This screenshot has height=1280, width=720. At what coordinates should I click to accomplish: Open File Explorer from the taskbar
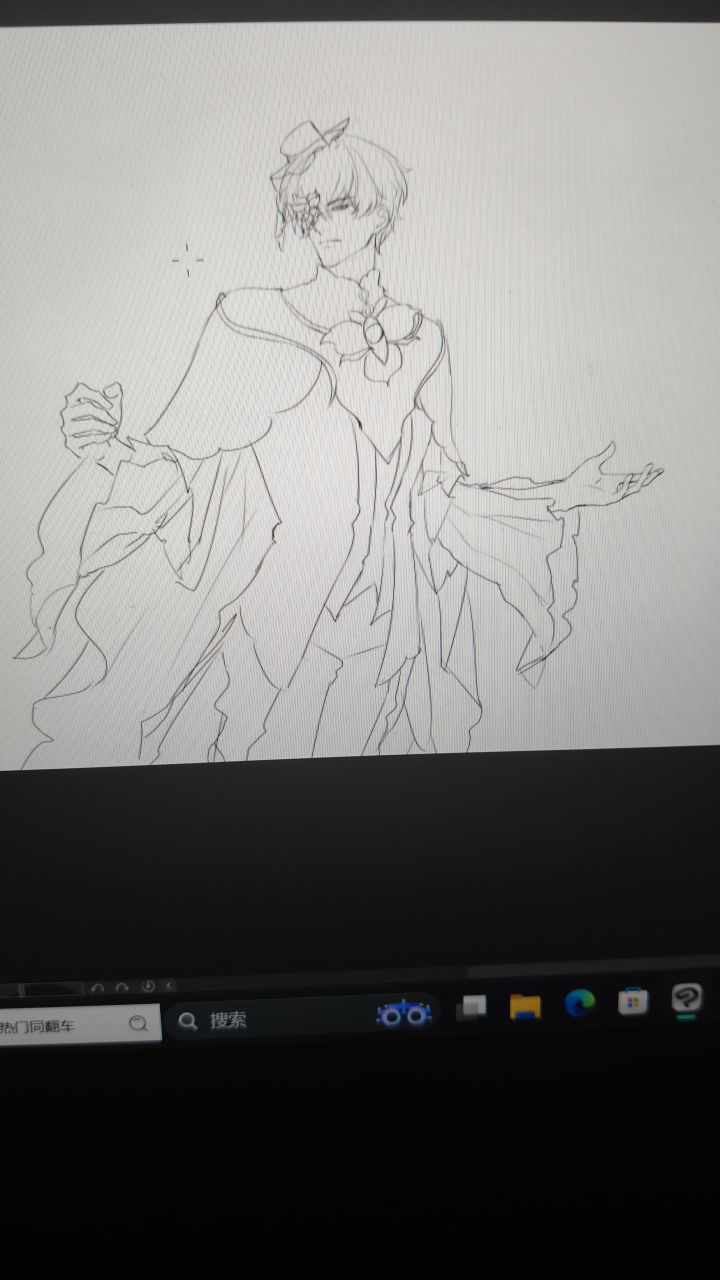click(525, 1006)
